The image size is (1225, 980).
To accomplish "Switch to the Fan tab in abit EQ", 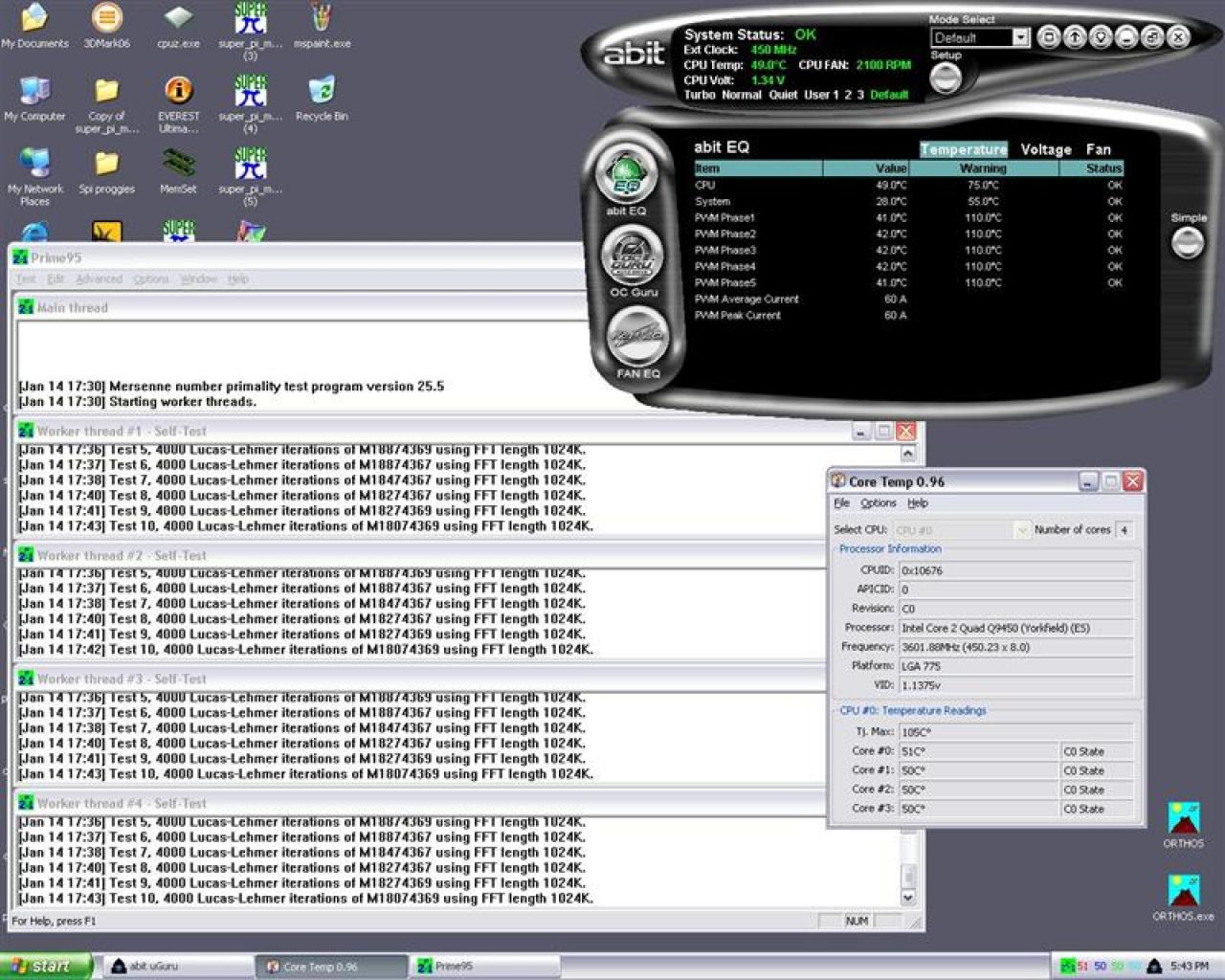I will coord(1098,149).
